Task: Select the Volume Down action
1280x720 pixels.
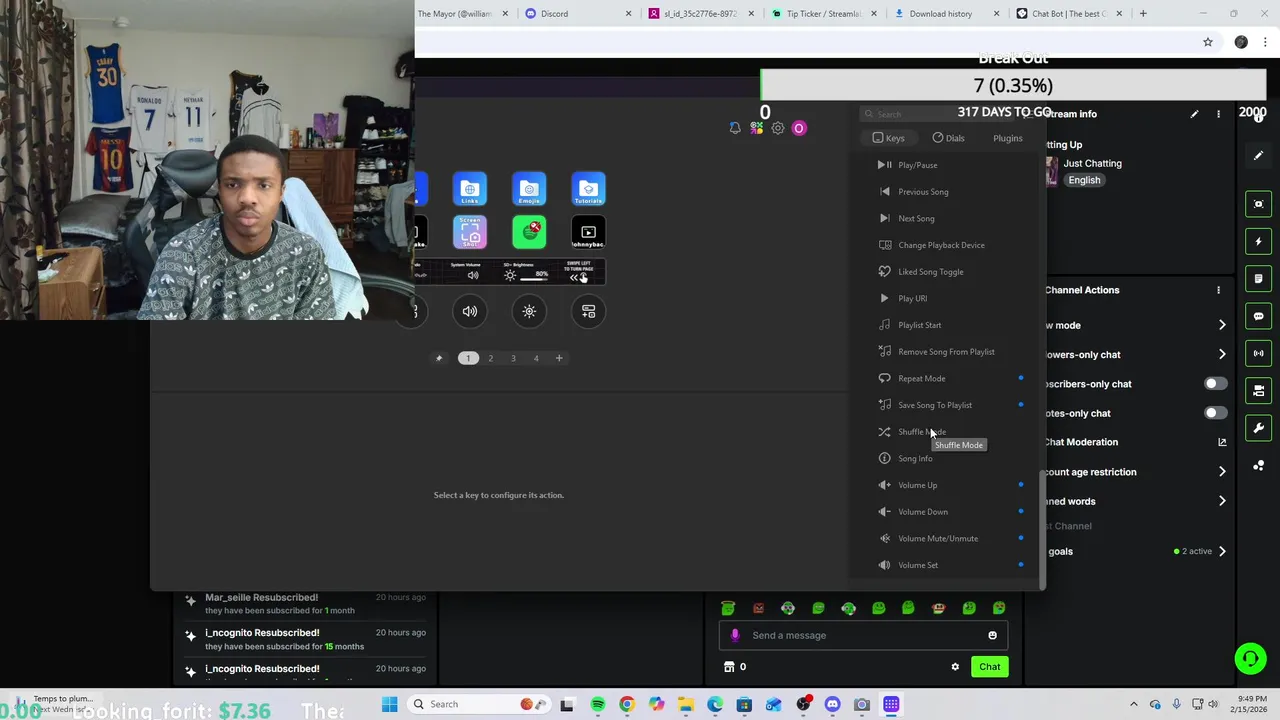Action: tap(922, 512)
